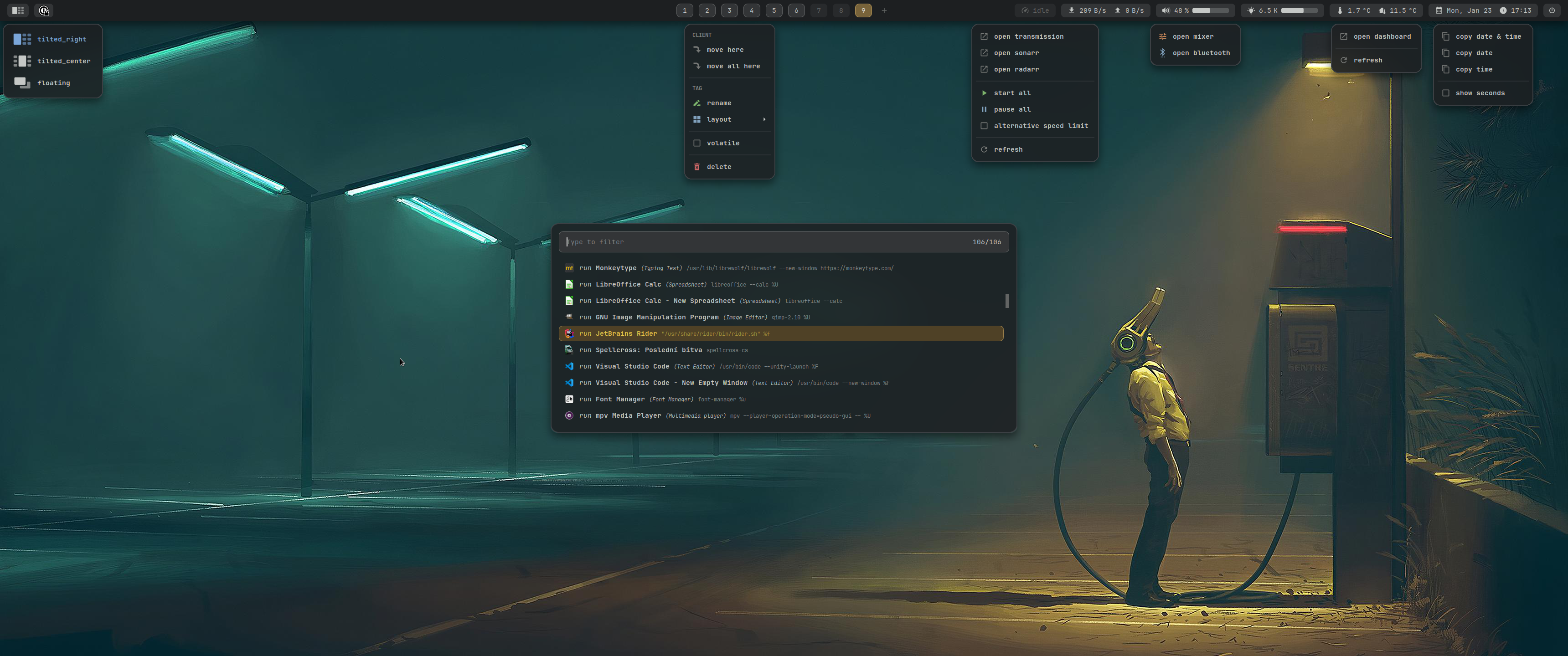The width and height of the screenshot is (1568, 656).
Task: Click the thermometer temperature icon
Action: tap(1340, 10)
